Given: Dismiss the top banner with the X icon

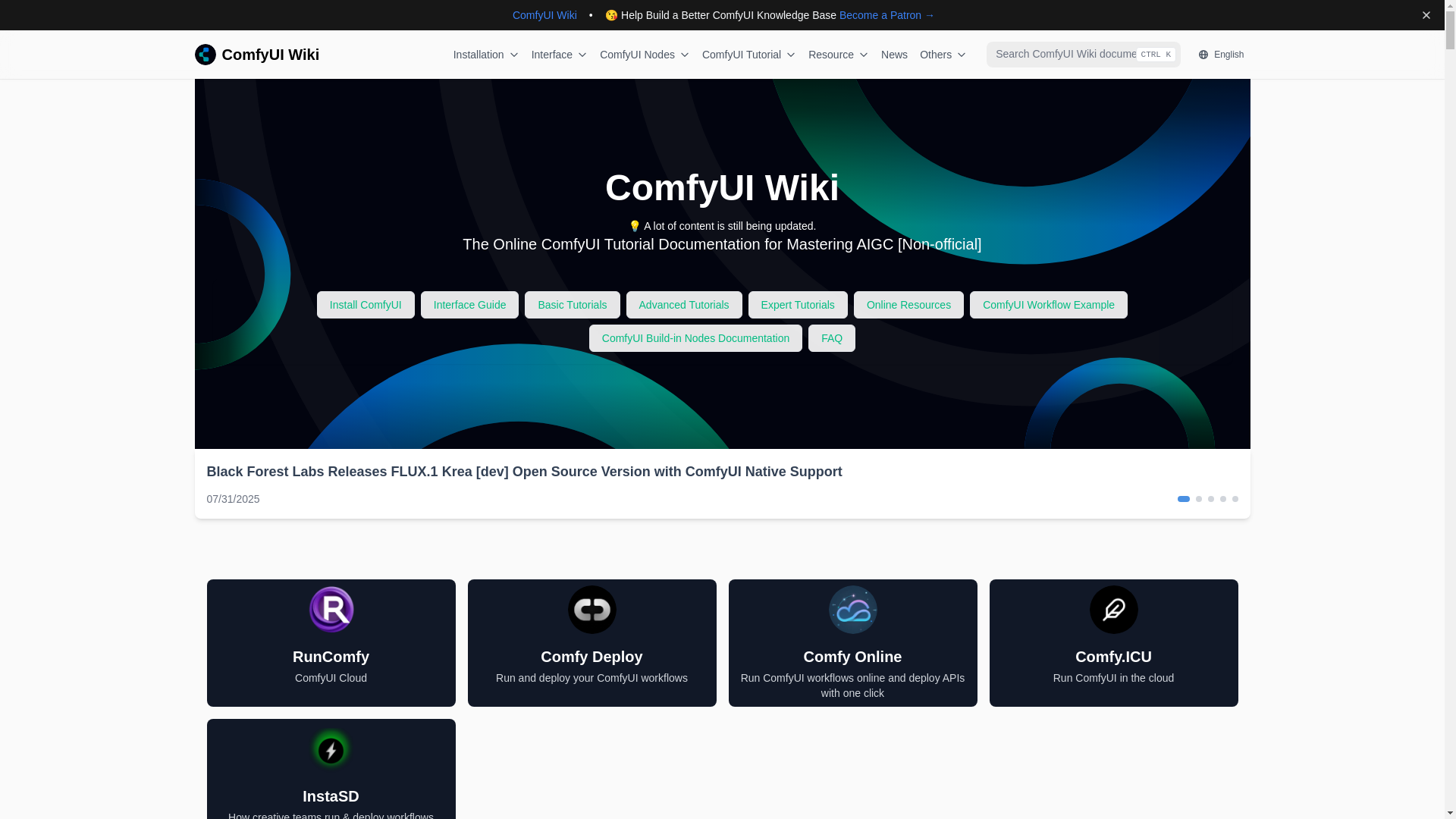Looking at the screenshot, I should pos(1426,15).
